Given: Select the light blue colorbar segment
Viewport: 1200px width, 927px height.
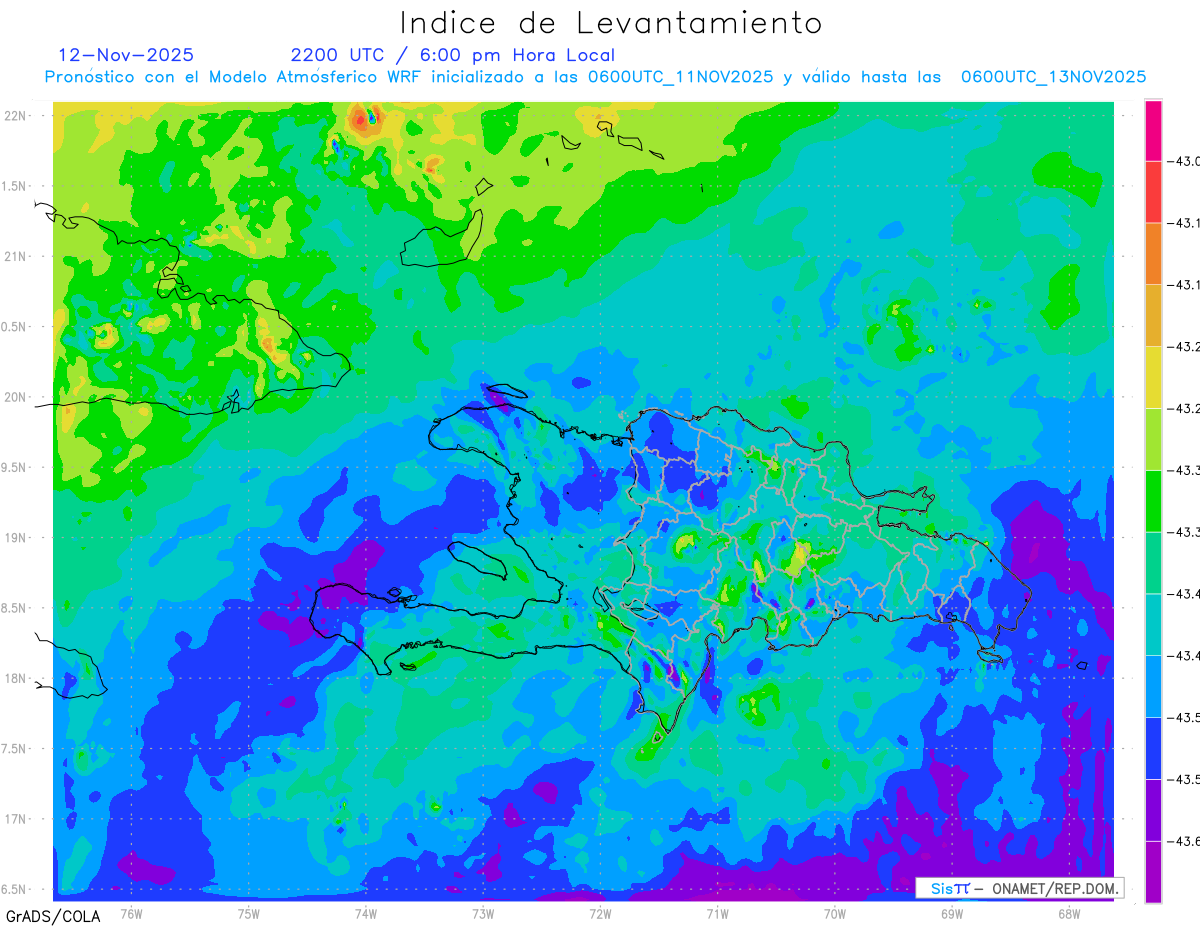Looking at the screenshot, I should [1153, 687].
